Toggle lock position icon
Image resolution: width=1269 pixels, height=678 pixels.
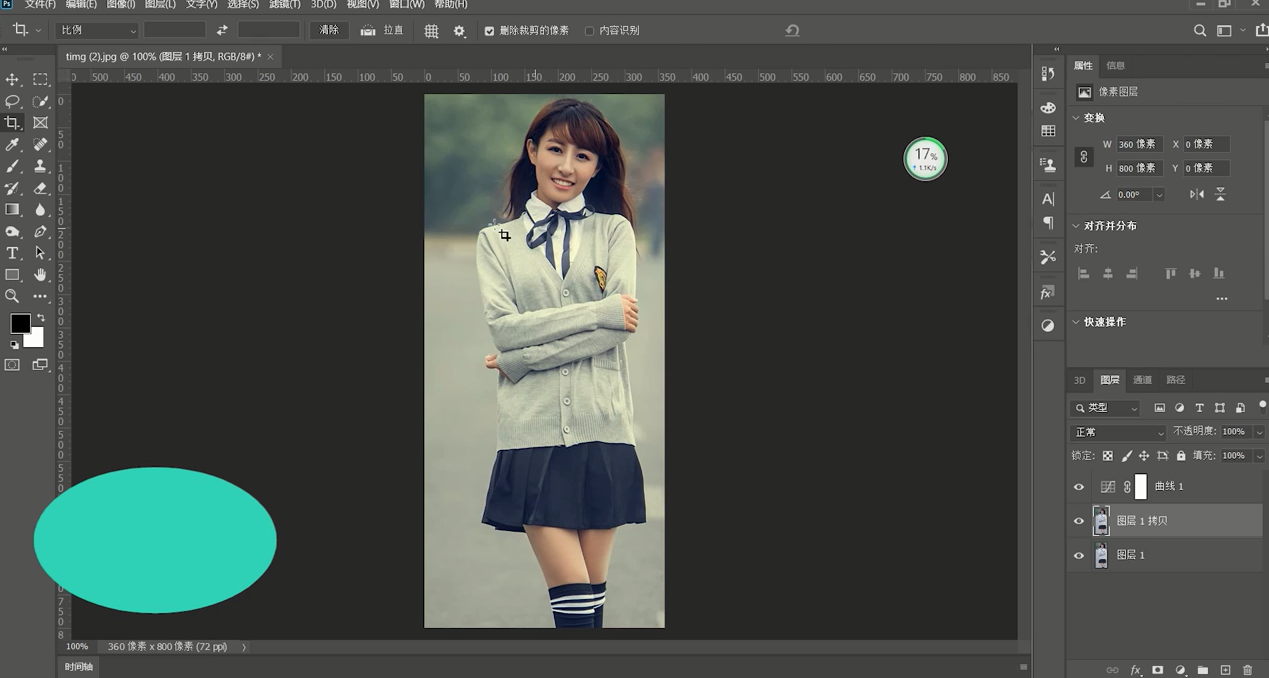pyautogui.click(x=1144, y=456)
